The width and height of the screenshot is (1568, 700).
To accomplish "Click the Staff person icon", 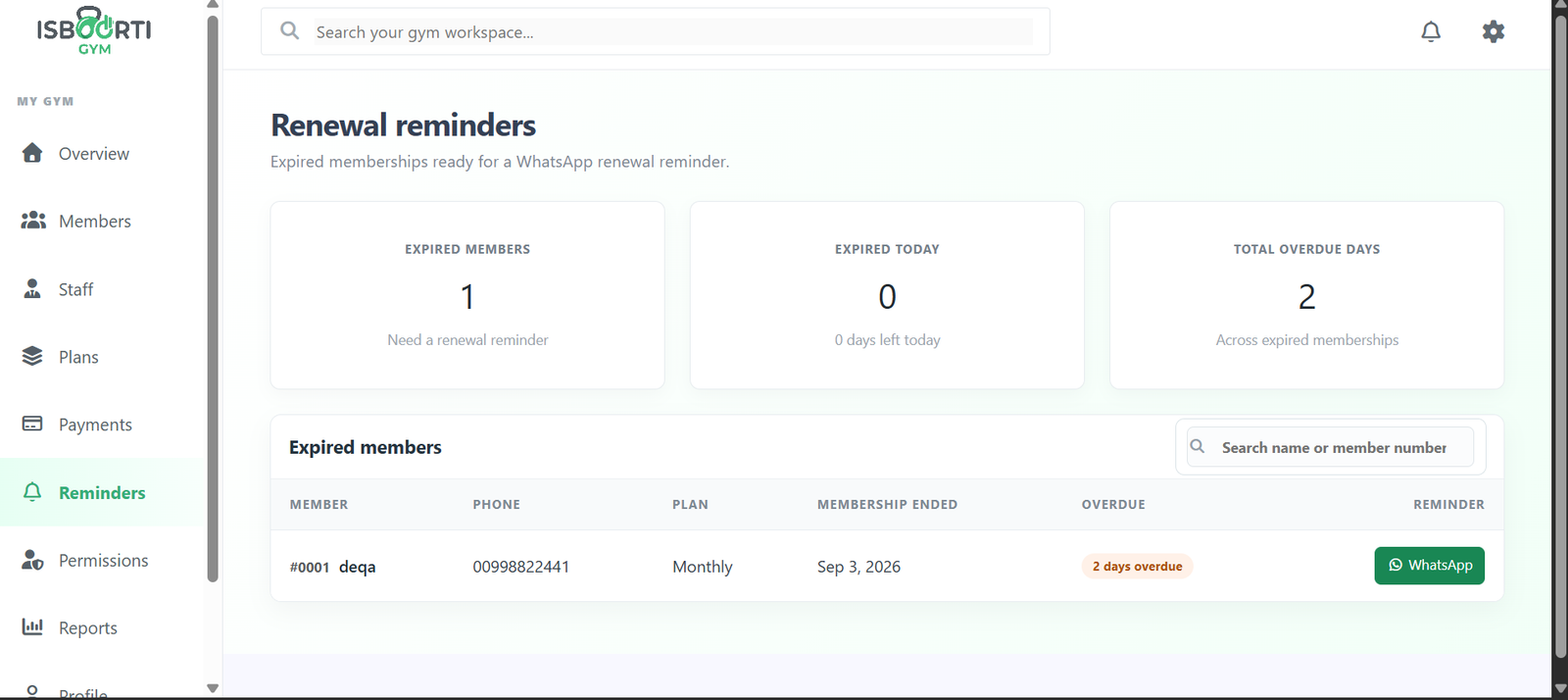I will 32,288.
